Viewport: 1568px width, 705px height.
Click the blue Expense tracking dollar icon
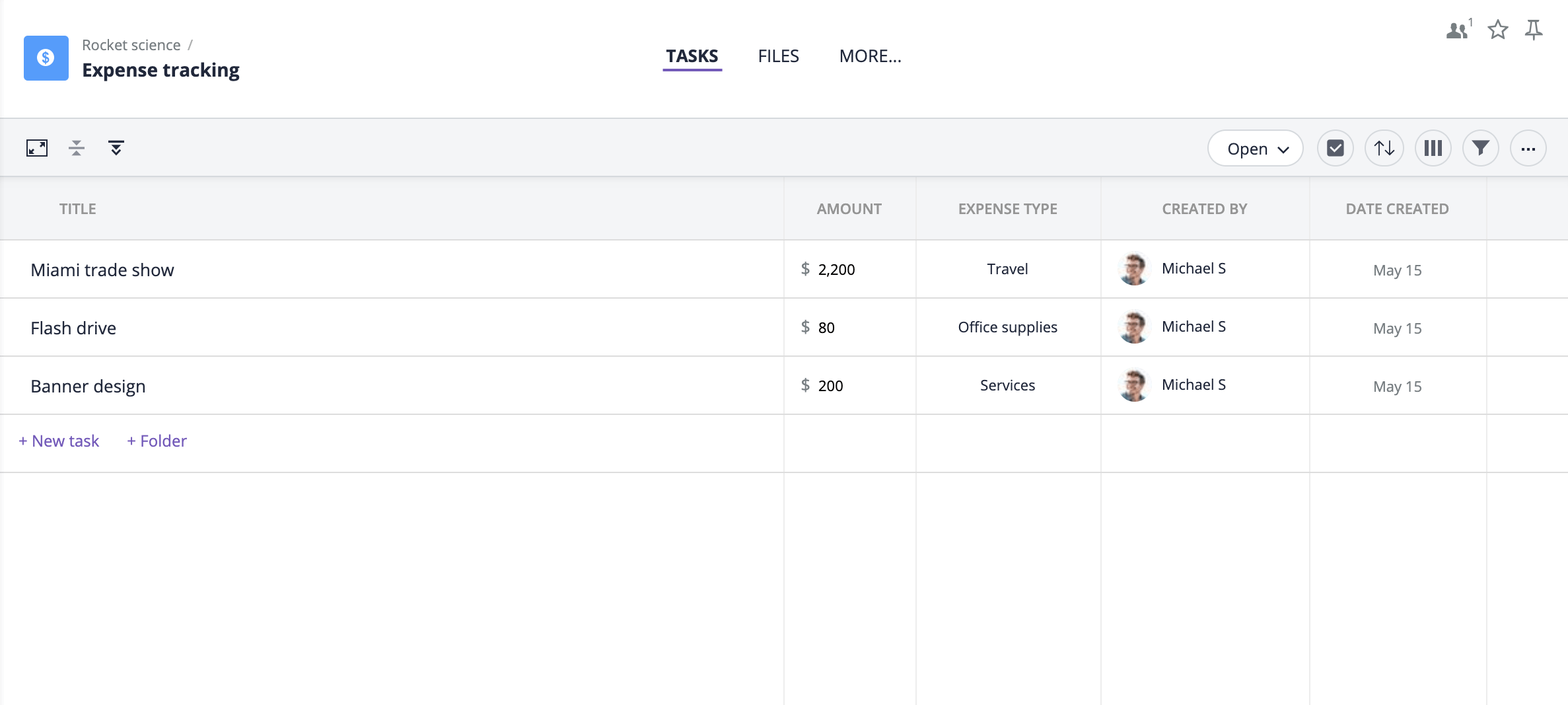tap(46, 58)
